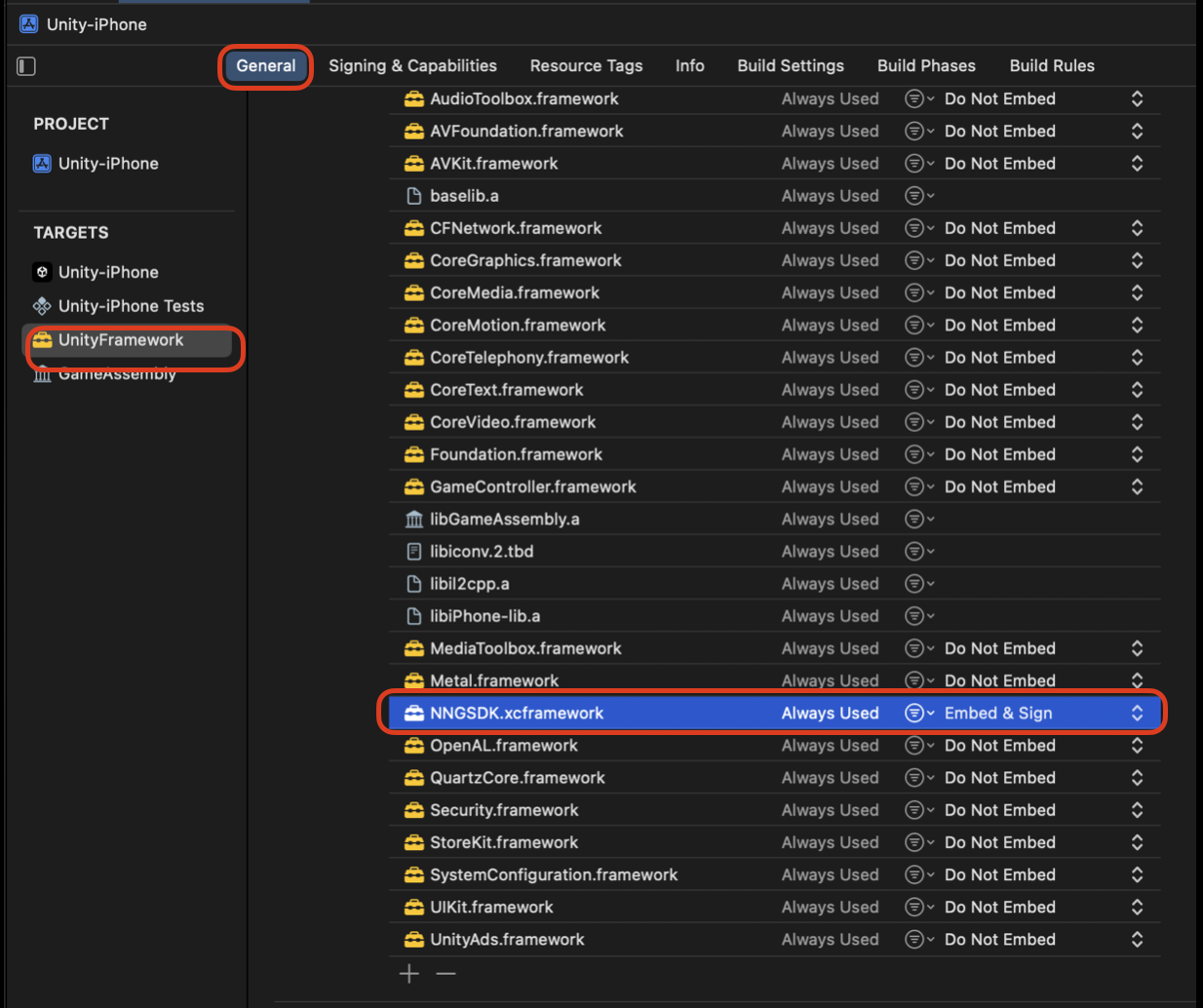Image resolution: width=1203 pixels, height=1008 pixels.
Task: Add a framework with the plus button
Action: [409, 974]
